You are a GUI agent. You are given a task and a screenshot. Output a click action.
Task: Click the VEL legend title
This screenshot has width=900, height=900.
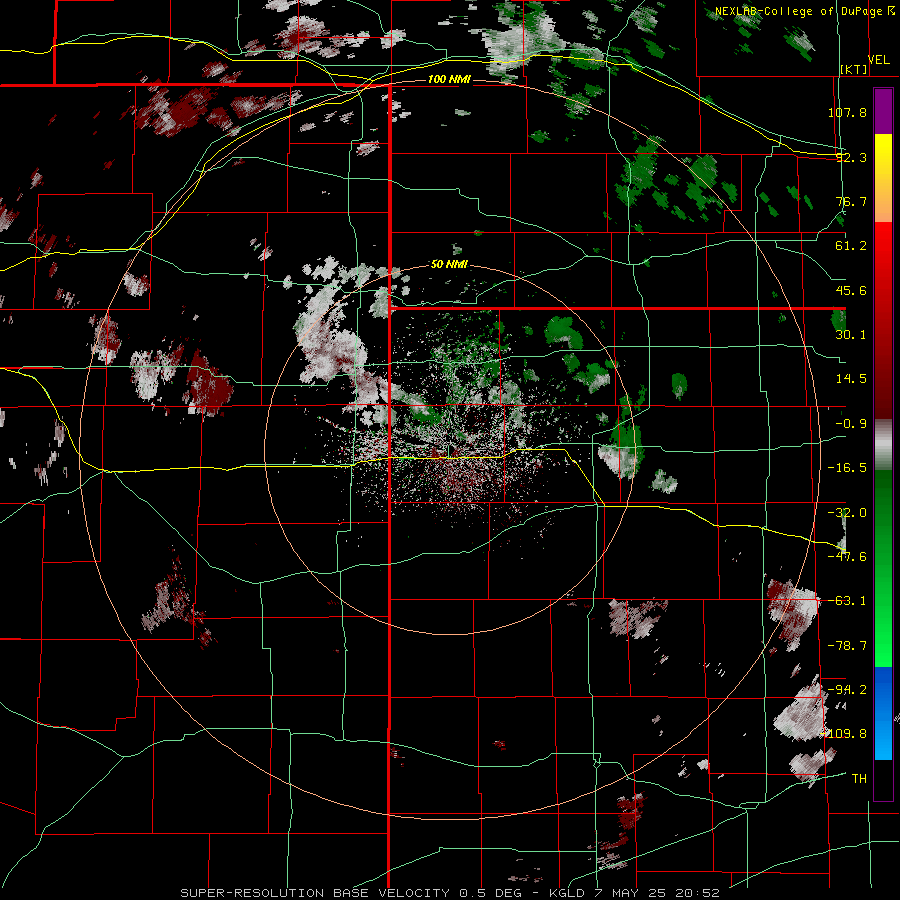click(x=878, y=60)
